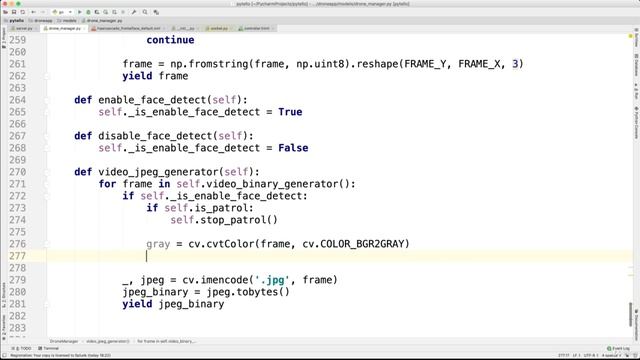The width and height of the screenshot is (640, 360).
Task: Open the TODO tool window
Action: [x=22, y=349]
